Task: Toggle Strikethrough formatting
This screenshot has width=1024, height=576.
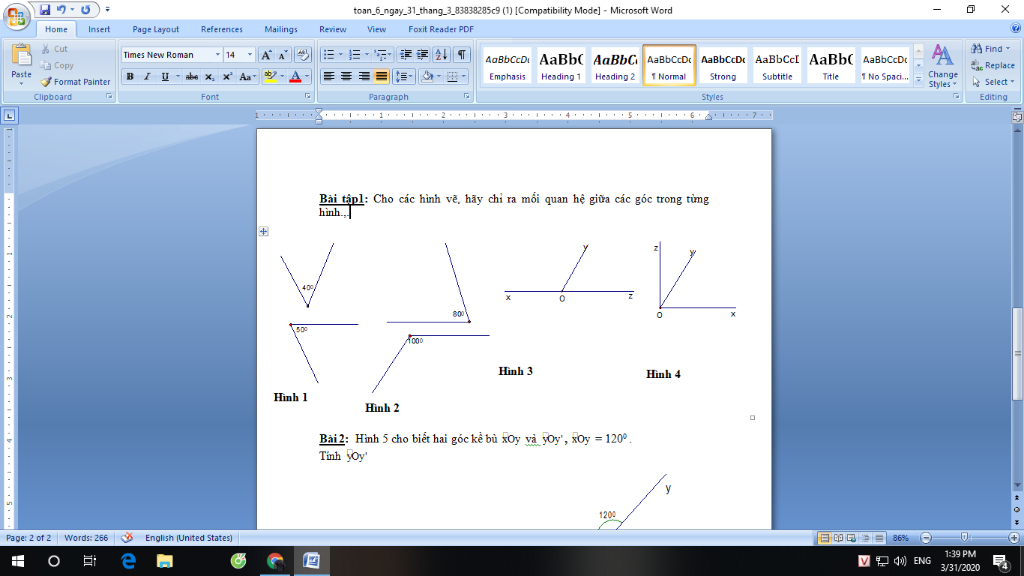Action: [x=191, y=76]
